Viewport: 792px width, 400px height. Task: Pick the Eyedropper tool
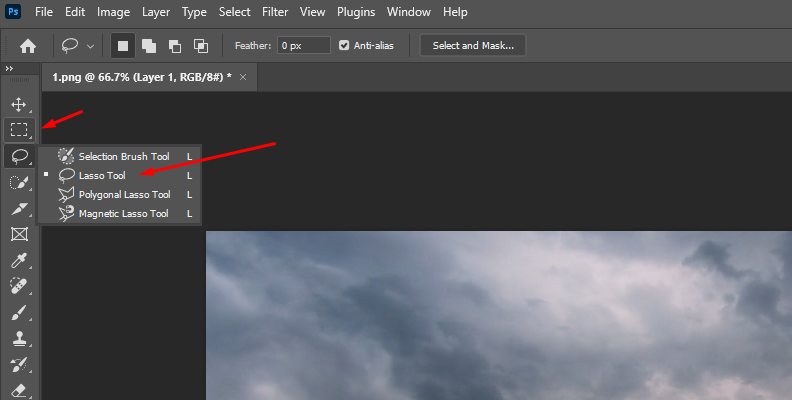(x=18, y=260)
